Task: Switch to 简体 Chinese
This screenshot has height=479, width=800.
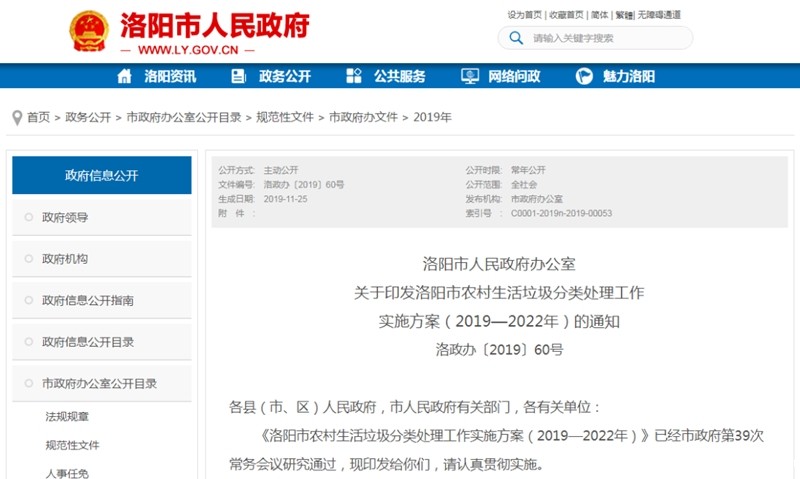Action: click(599, 15)
